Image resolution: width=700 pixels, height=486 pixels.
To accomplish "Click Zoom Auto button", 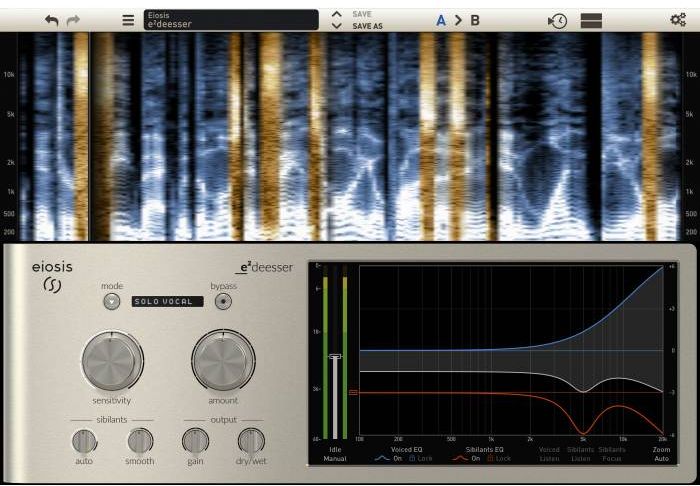I will pos(661,454).
